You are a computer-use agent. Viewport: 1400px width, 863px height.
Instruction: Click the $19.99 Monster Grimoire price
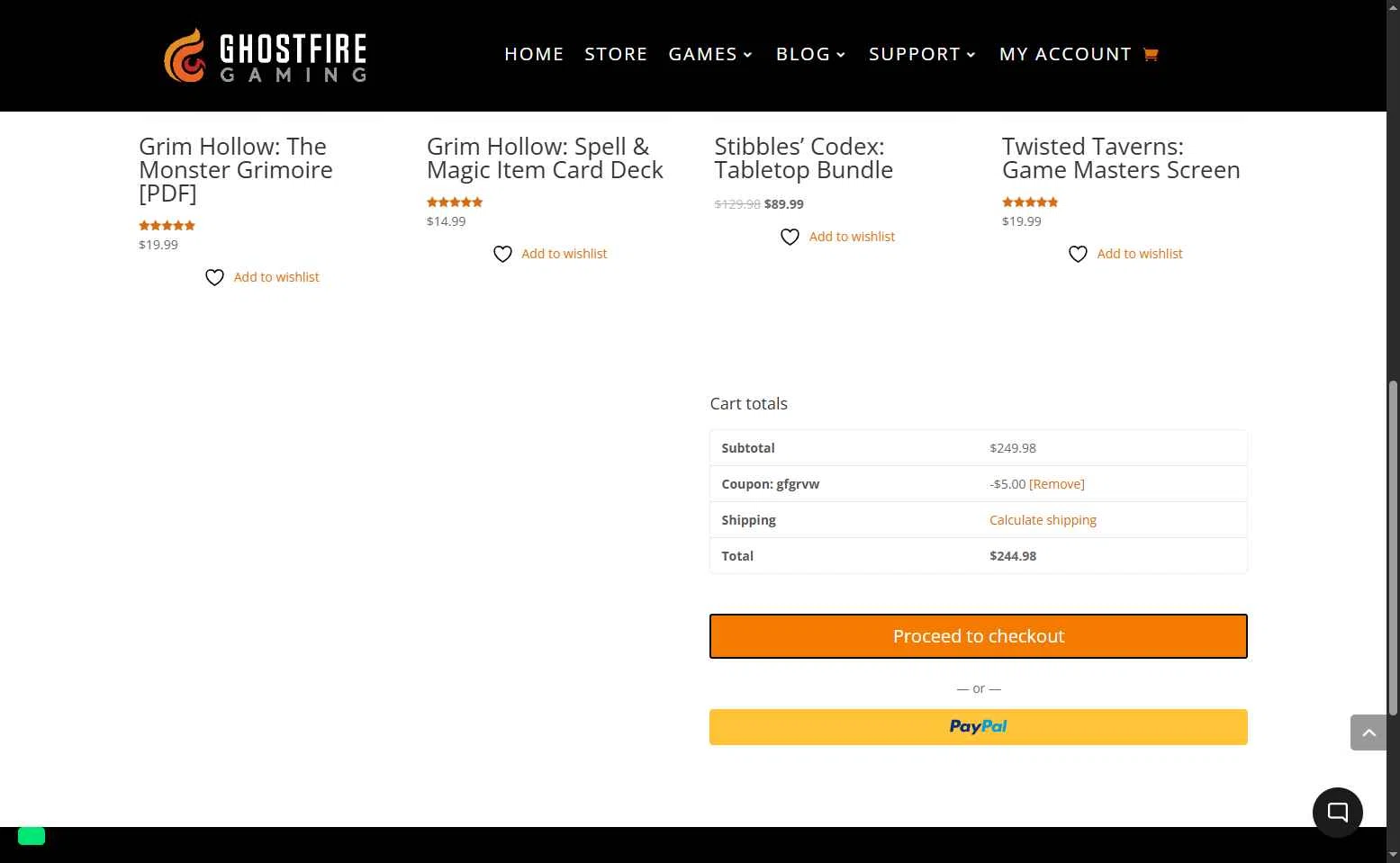pos(158,245)
